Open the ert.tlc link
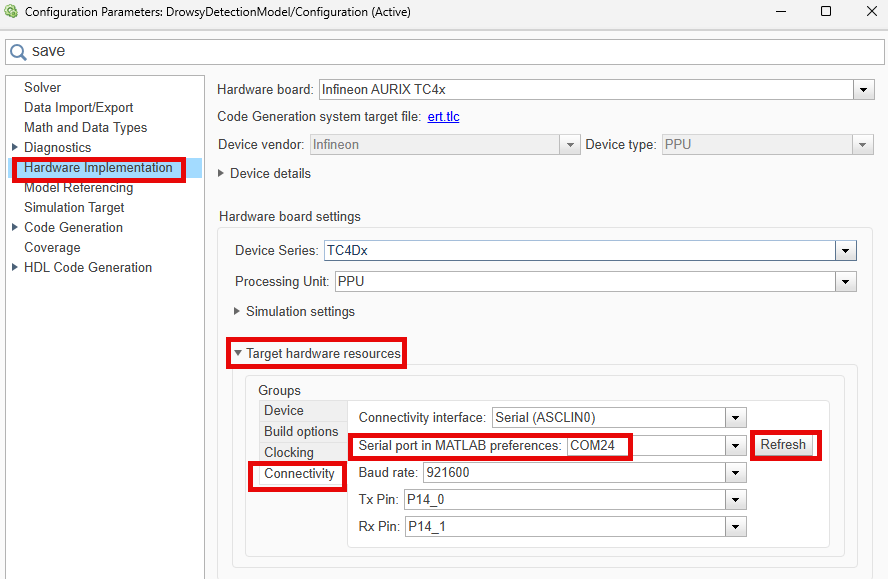The height and width of the screenshot is (579, 888). 443,117
